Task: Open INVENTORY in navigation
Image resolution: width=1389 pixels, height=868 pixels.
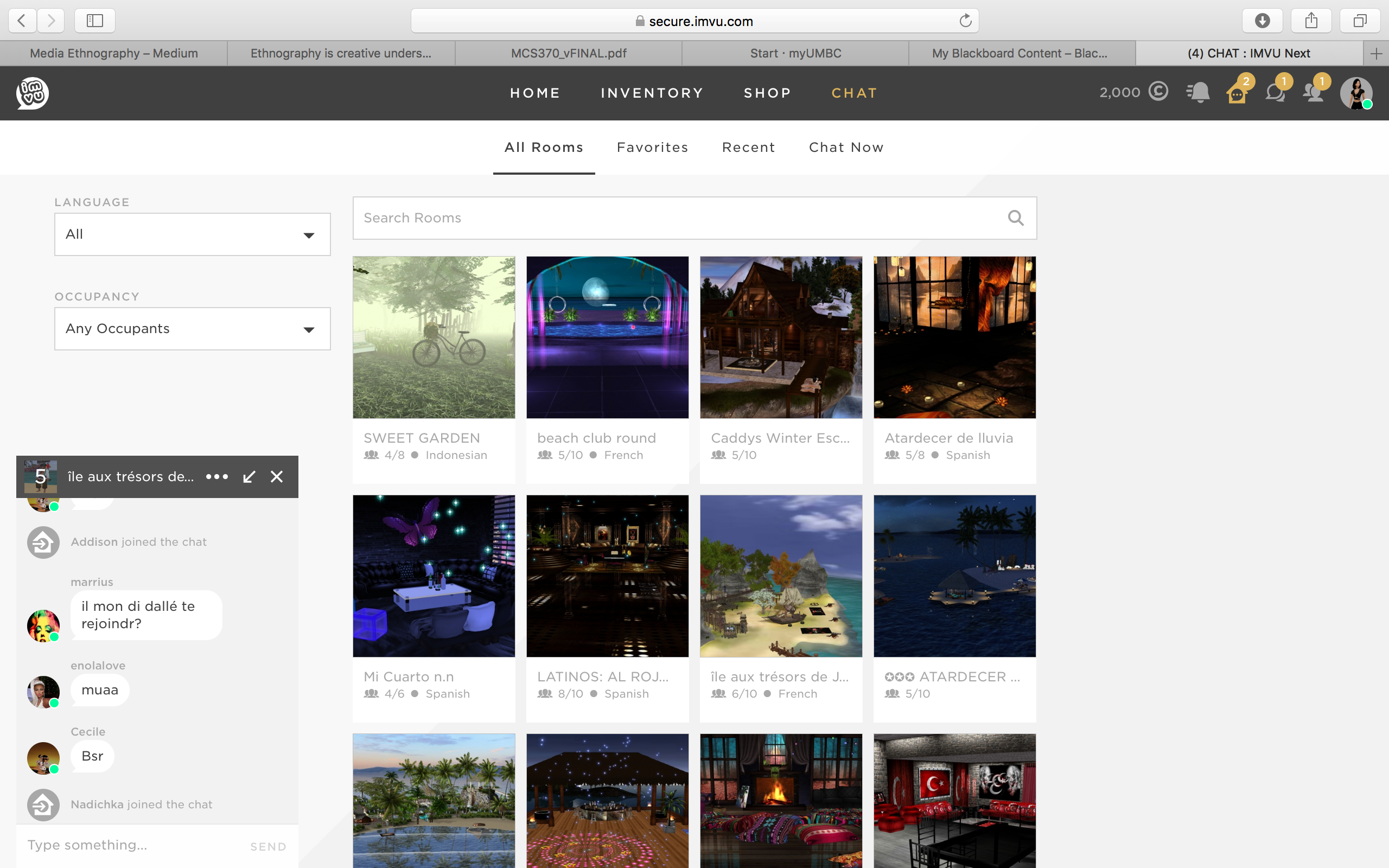Action: tap(652, 93)
